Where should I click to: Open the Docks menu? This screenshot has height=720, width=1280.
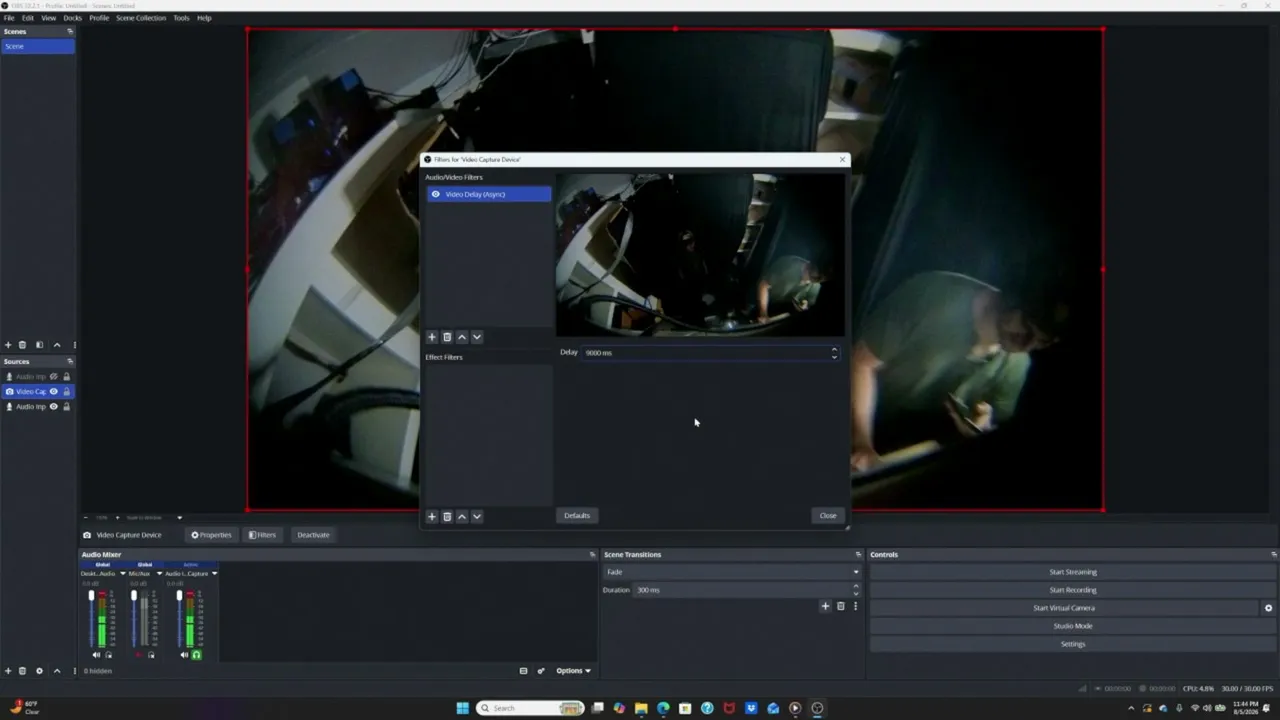point(72,18)
